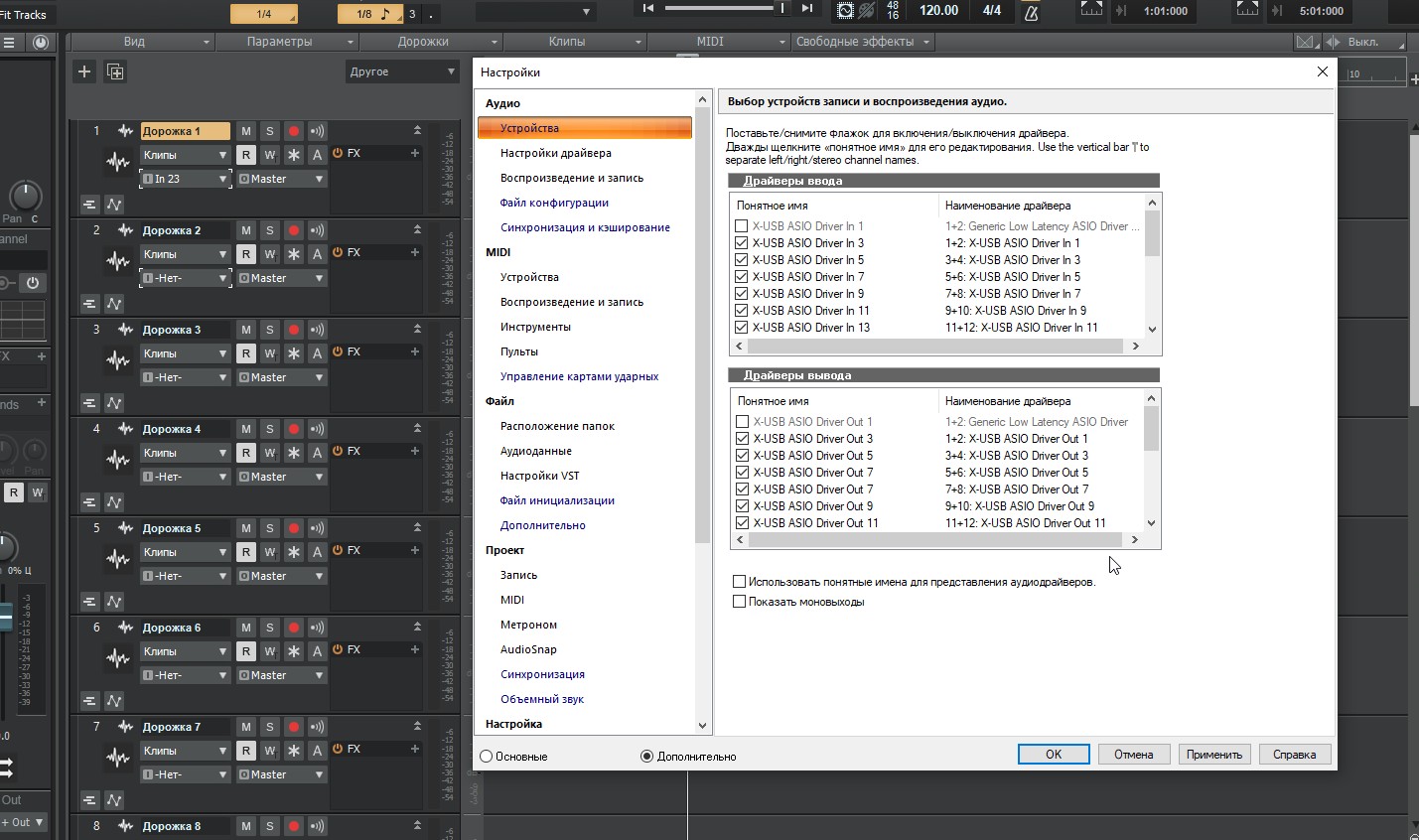The image size is (1419, 840).
Task: Open Master output dropdown on Дорожка 2
Action: point(282,278)
